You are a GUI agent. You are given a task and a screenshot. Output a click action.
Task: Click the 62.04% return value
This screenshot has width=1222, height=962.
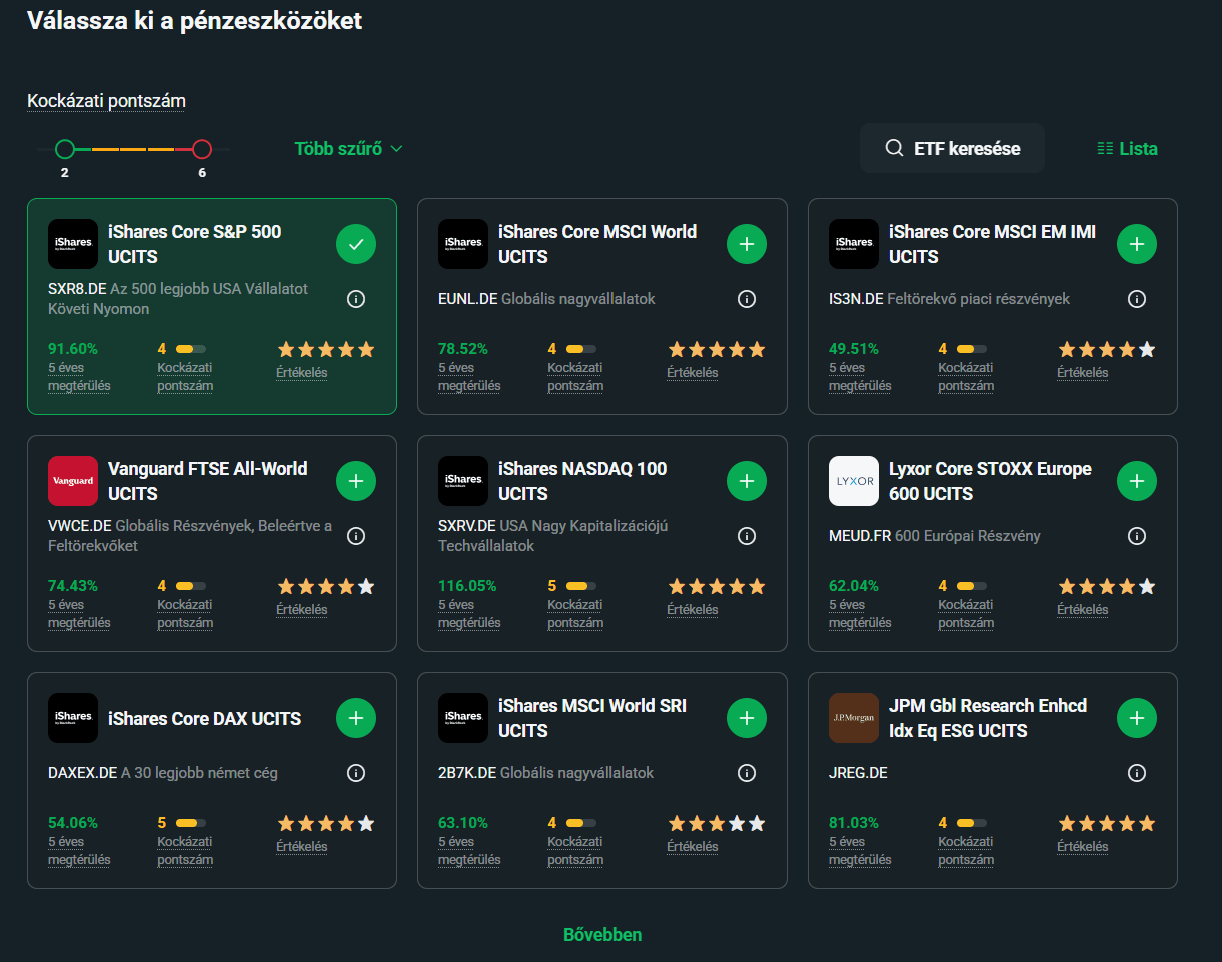[x=854, y=586]
